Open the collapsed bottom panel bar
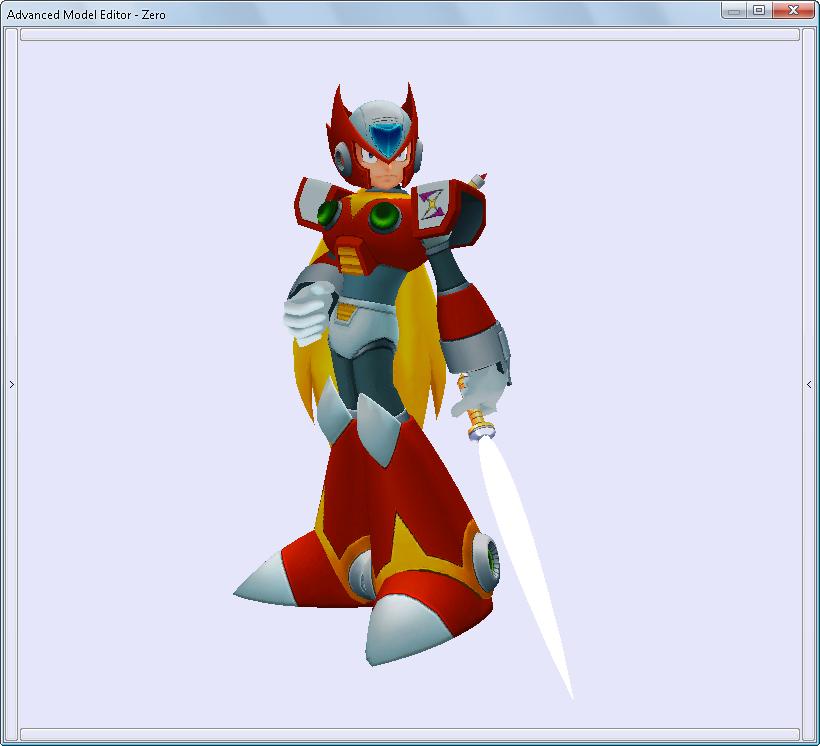The height and width of the screenshot is (746, 820). [409, 735]
